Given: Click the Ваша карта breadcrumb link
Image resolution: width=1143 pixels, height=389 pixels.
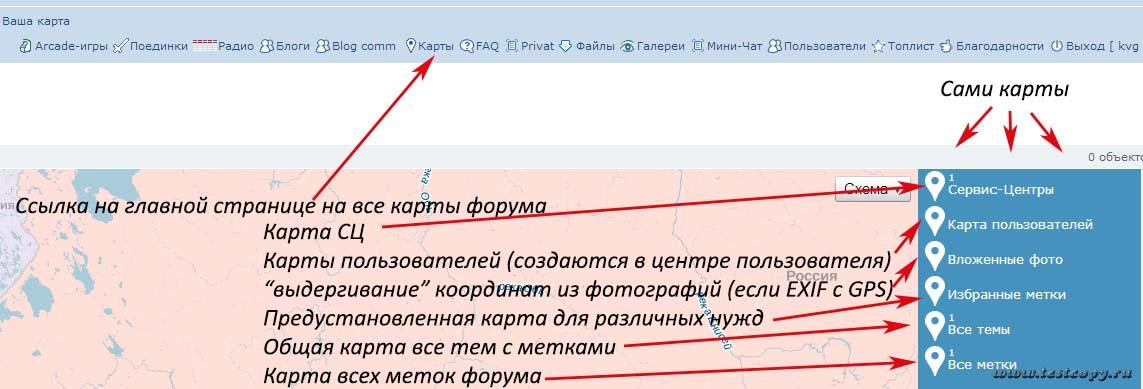Looking at the screenshot, I should 36,22.
